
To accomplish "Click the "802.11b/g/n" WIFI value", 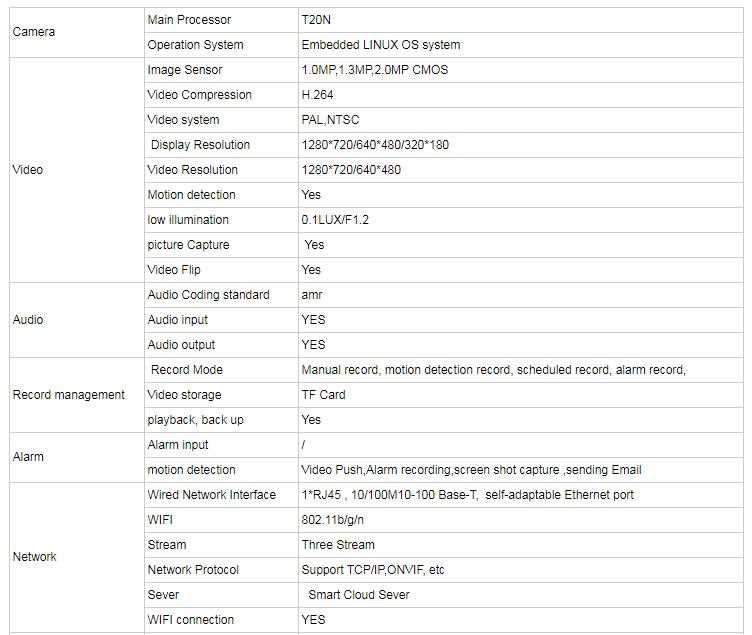I will [333, 520].
